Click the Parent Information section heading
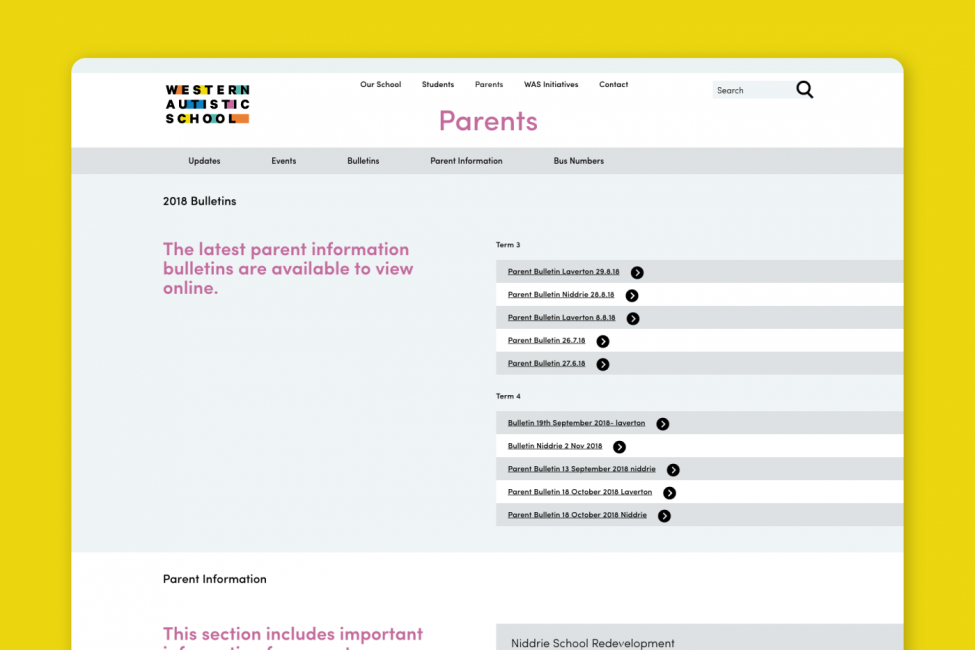This screenshot has width=975, height=650. pyautogui.click(x=215, y=579)
